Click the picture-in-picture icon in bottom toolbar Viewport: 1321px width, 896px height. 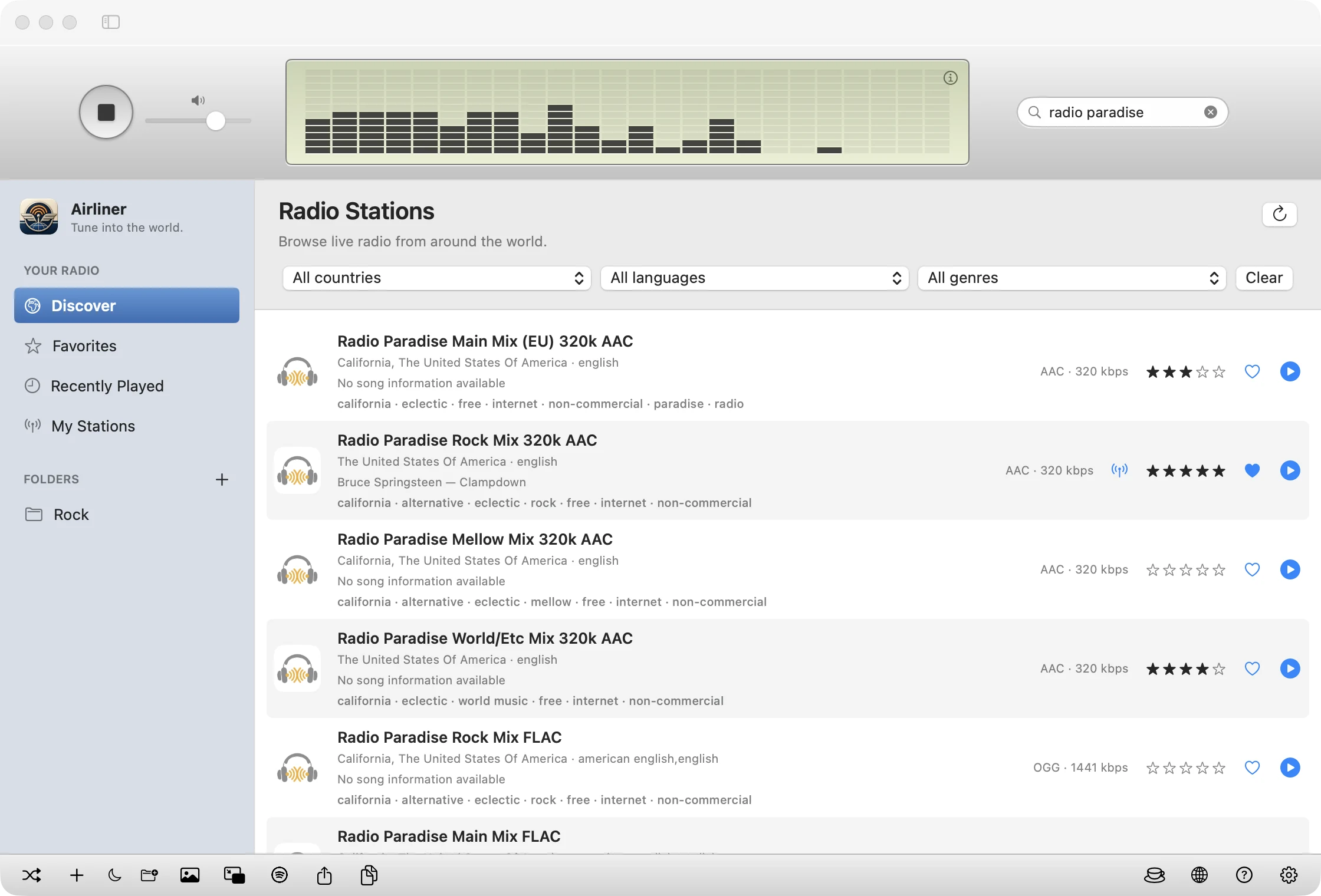coord(234,875)
